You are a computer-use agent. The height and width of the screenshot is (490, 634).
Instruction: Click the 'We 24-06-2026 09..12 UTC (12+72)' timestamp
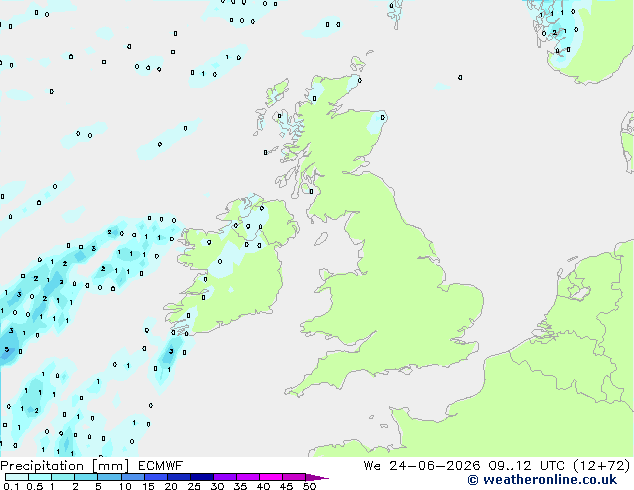(x=497, y=466)
